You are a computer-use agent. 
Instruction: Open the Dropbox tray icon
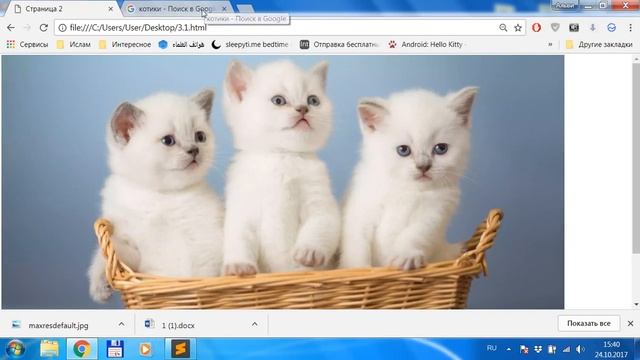[x=538, y=349]
